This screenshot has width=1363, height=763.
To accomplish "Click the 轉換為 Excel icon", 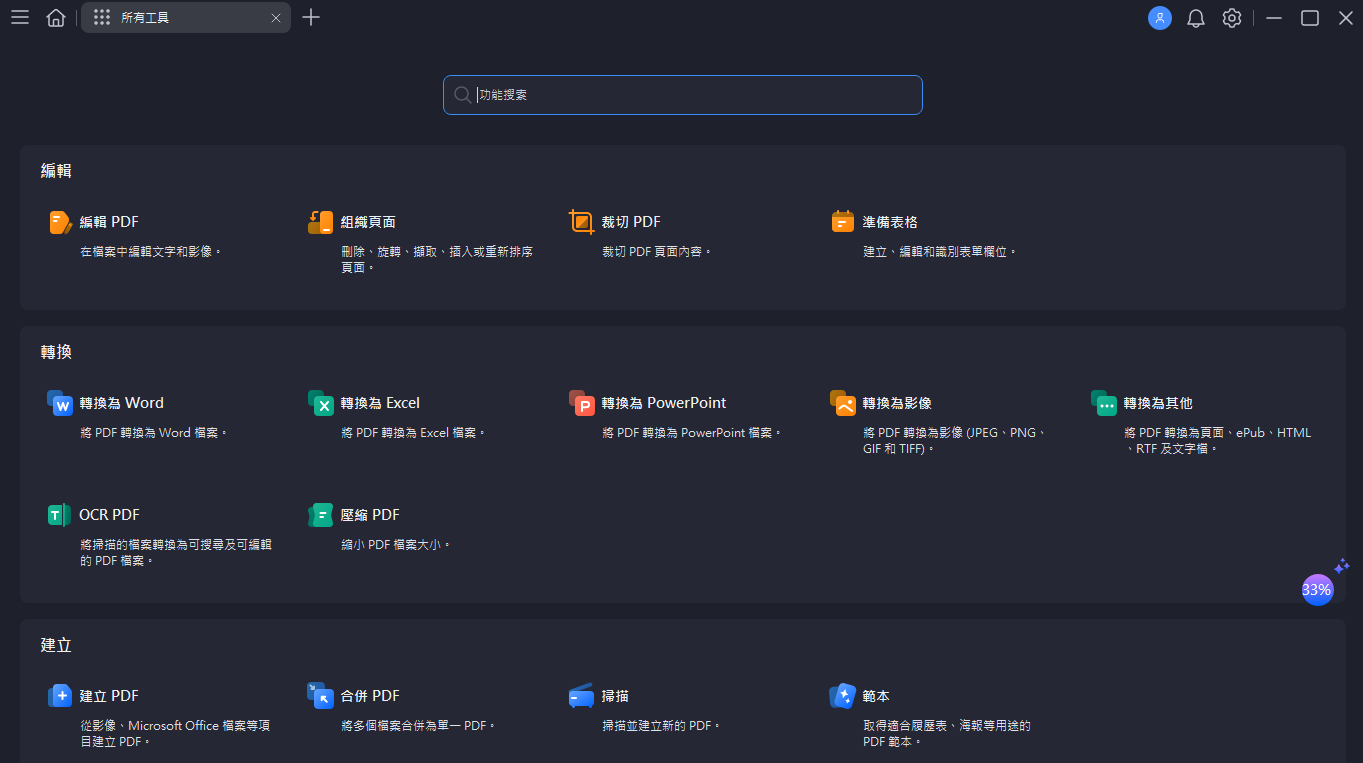I will 321,403.
